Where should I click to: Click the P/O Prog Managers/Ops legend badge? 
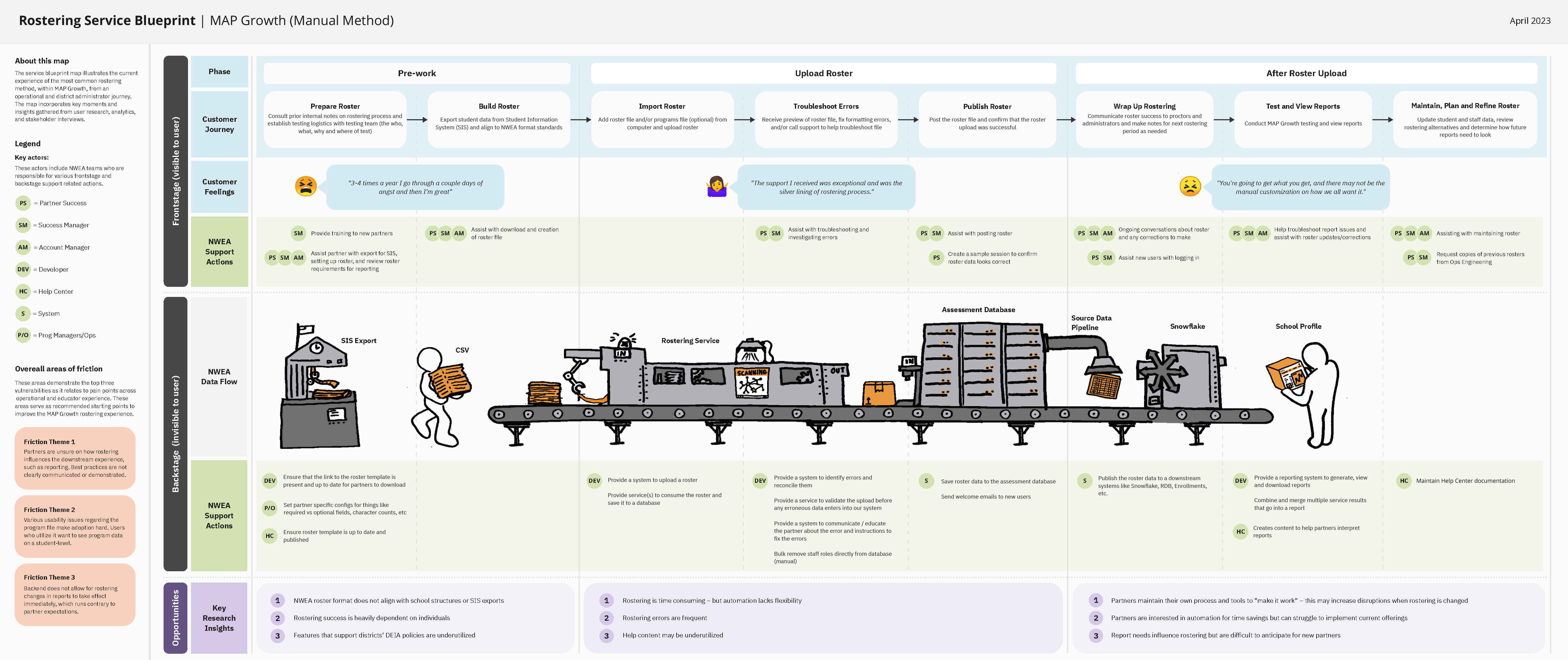click(x=23, y=335)
